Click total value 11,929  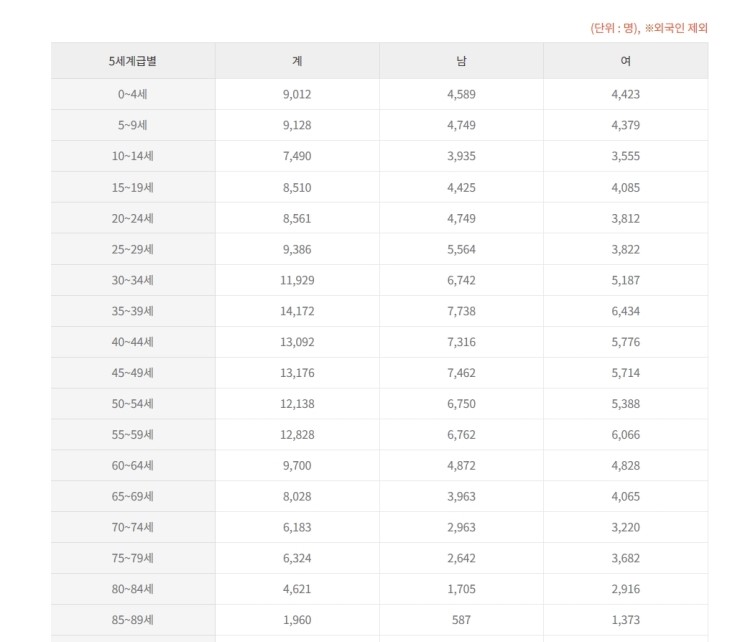tap(297, 280)
